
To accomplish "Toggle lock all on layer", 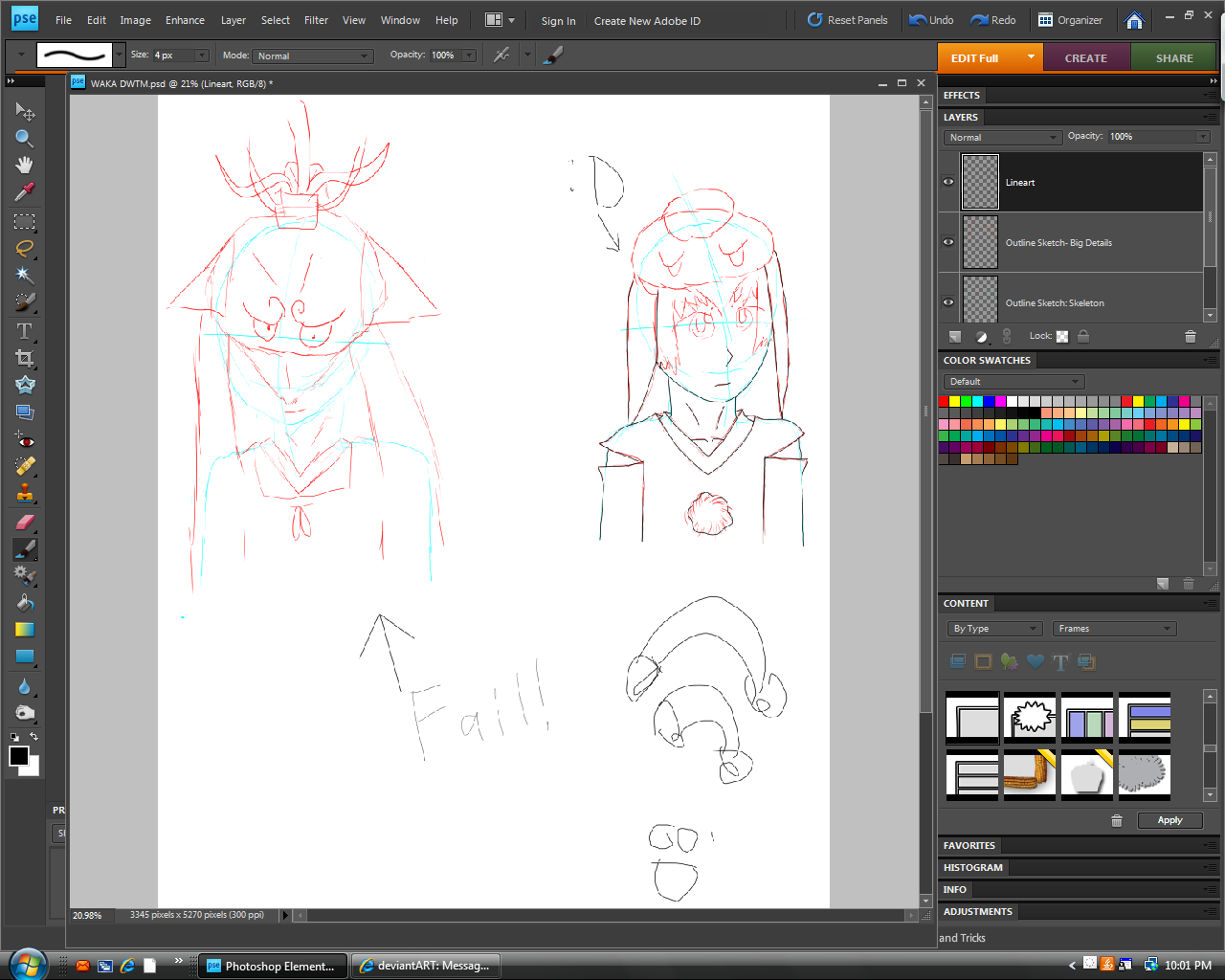I will 1083,337.
